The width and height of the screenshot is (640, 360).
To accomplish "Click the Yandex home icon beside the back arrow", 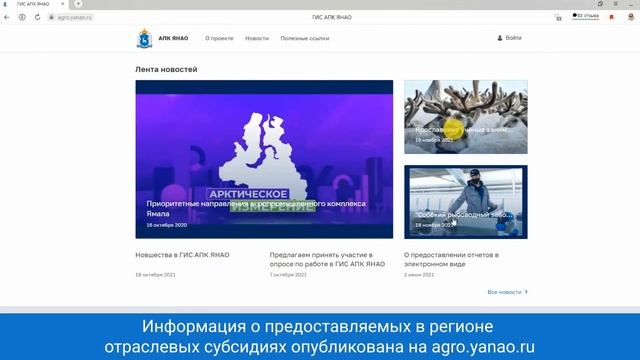I will coord(22,17).
